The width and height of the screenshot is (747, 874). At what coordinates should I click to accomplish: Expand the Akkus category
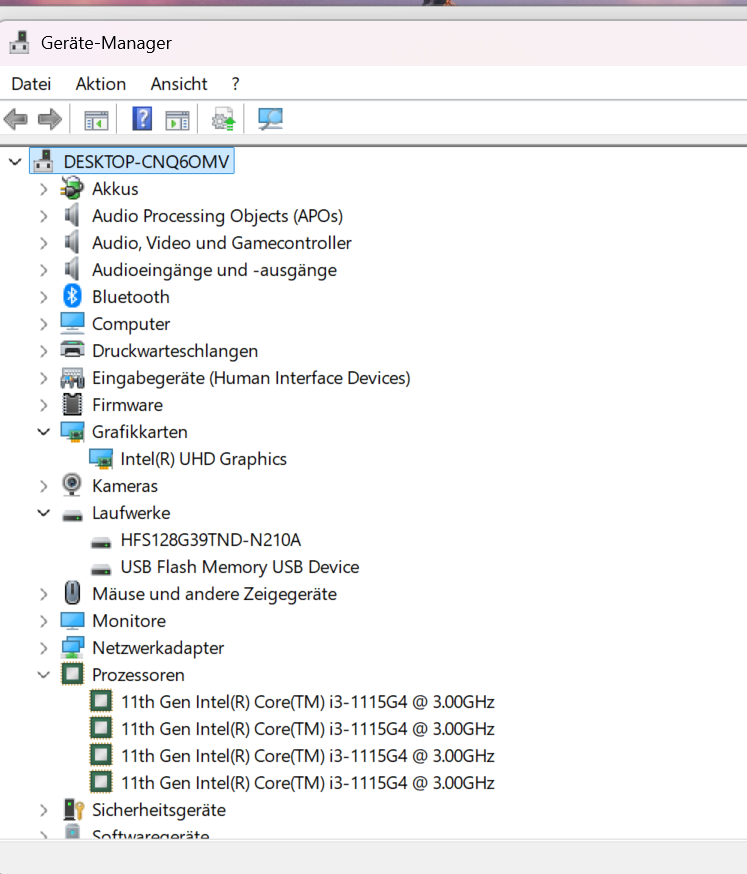click(43, 189)
